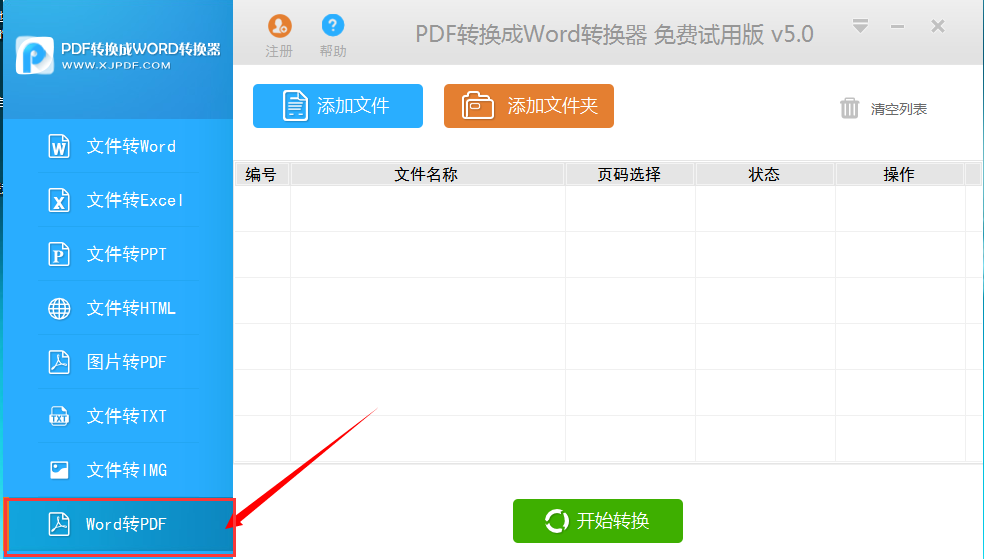Click the TXT file icon in sidebar
Screen dimensions: 984x559
tap(59, 416)
